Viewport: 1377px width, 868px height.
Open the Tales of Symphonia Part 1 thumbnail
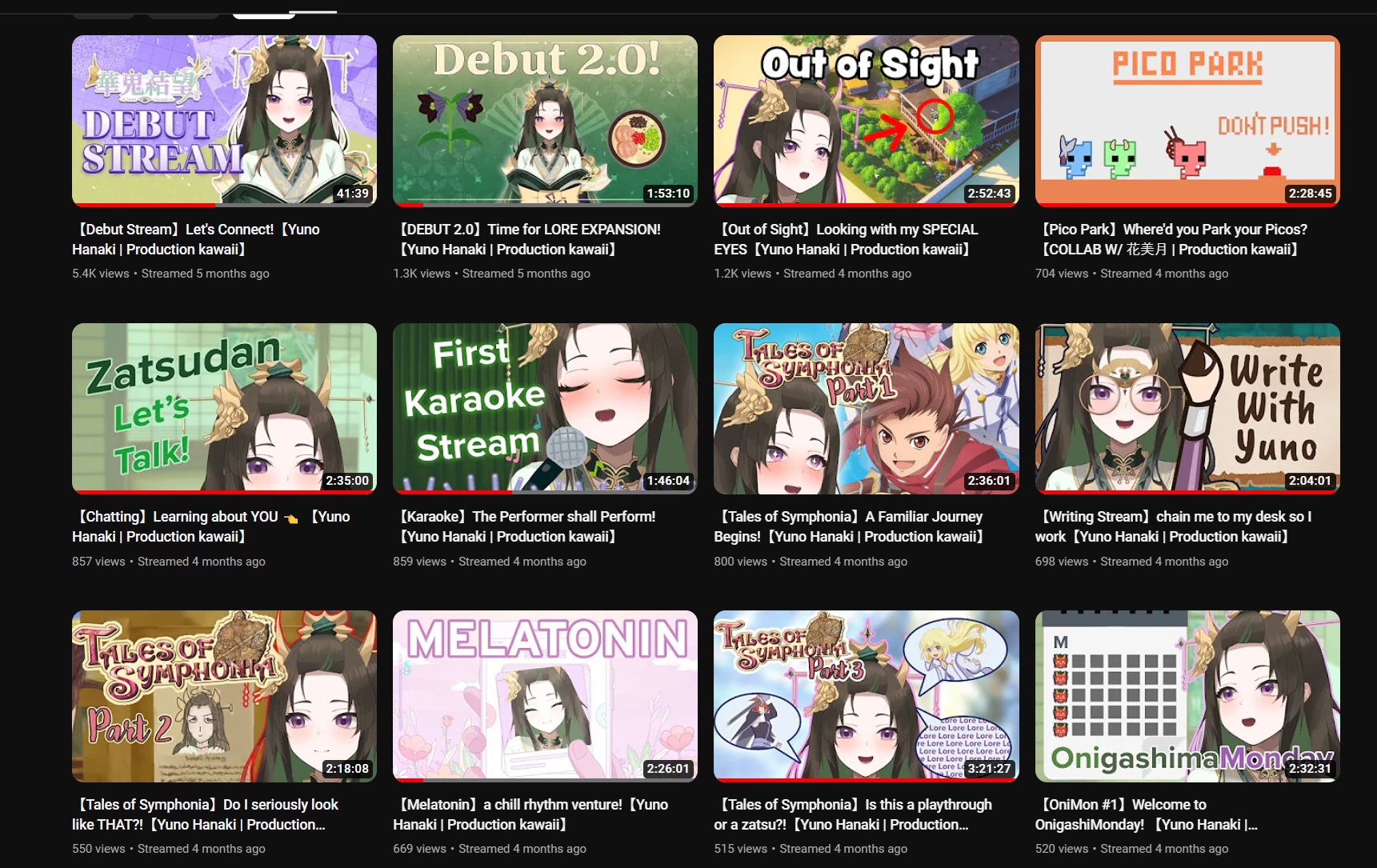point(867,409)
